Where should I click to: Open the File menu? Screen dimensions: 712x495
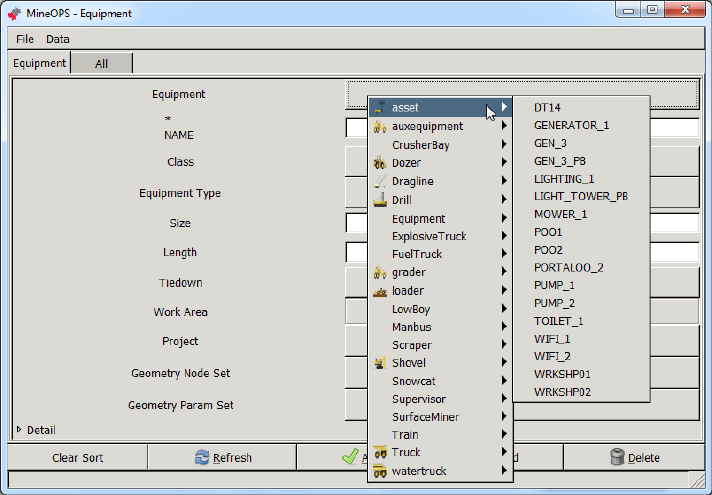(25, 39)
